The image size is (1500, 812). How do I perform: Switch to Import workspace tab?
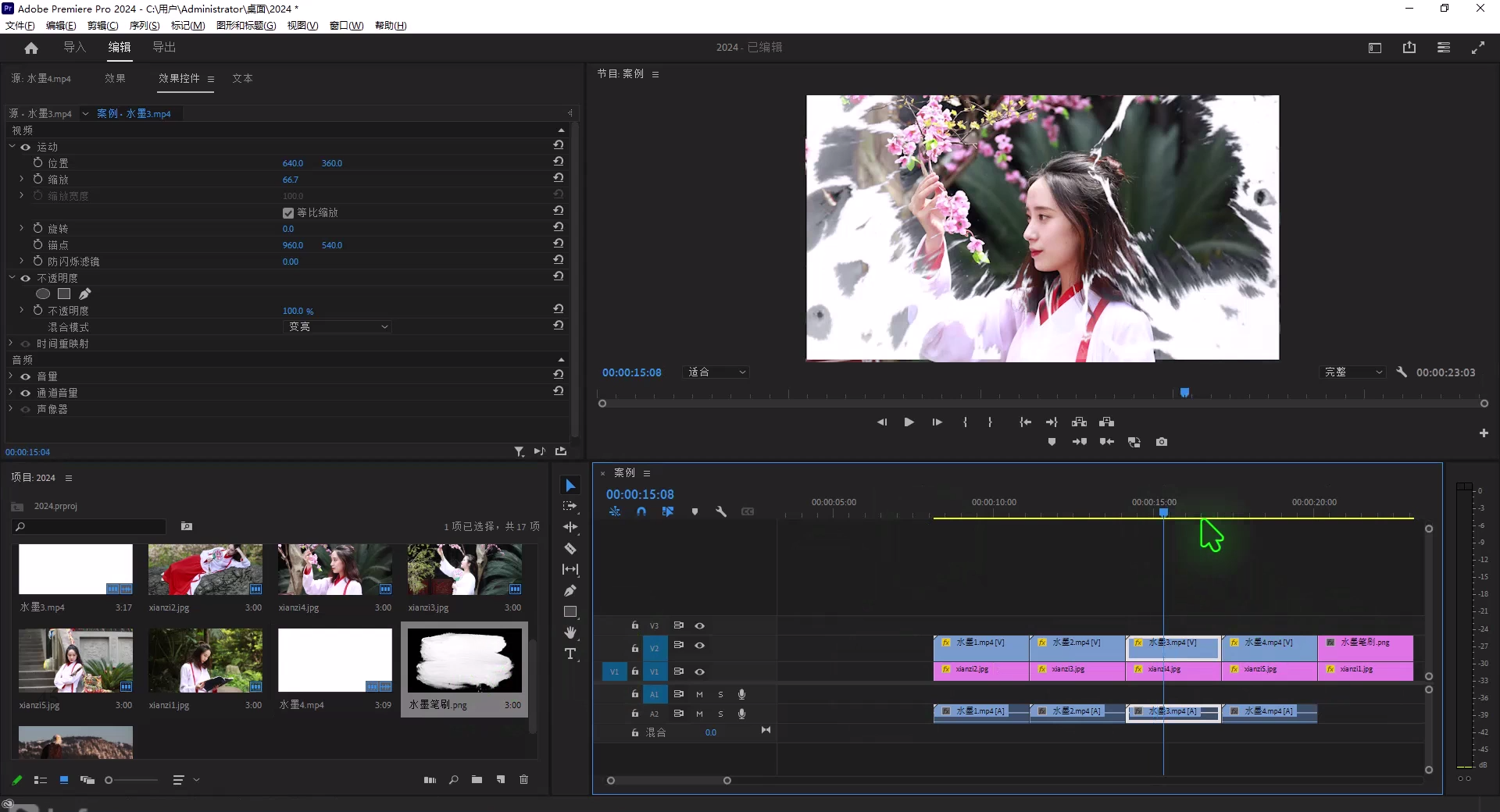click(74, 48)
